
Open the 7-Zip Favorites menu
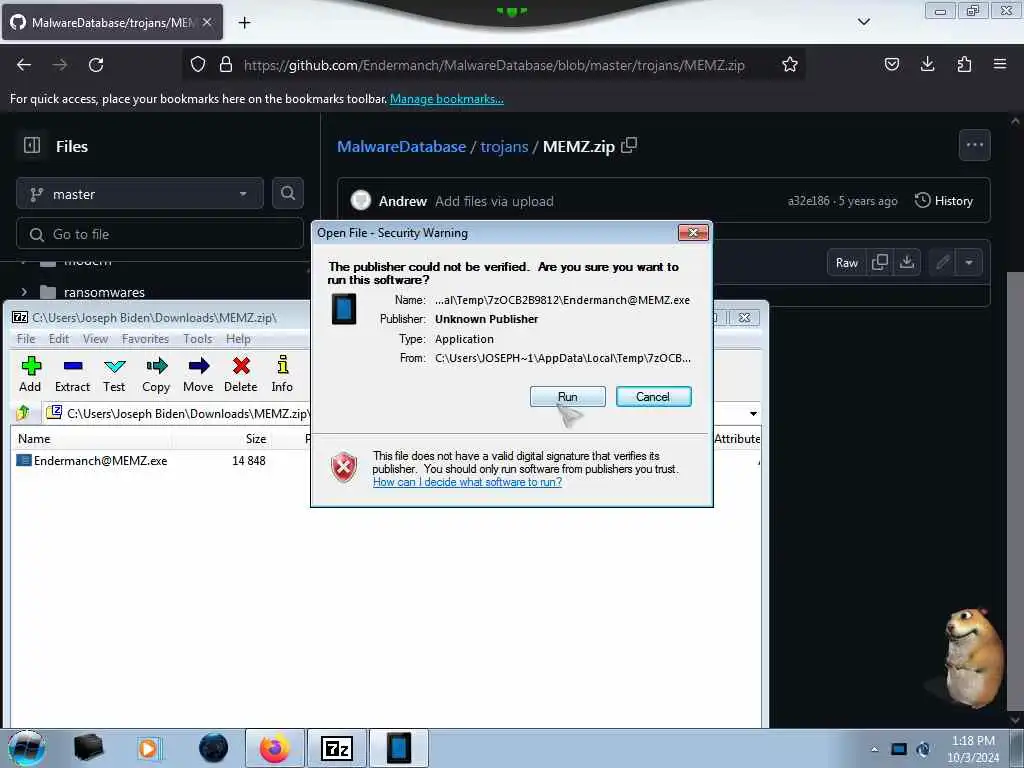(145, 338)
